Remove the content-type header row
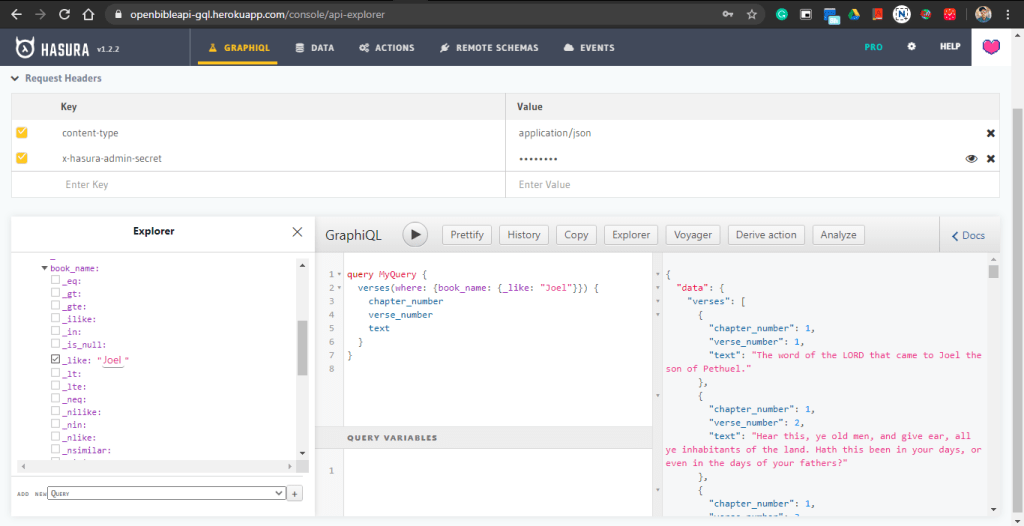This screenshot has height=526, width=1024. [991, 133]
